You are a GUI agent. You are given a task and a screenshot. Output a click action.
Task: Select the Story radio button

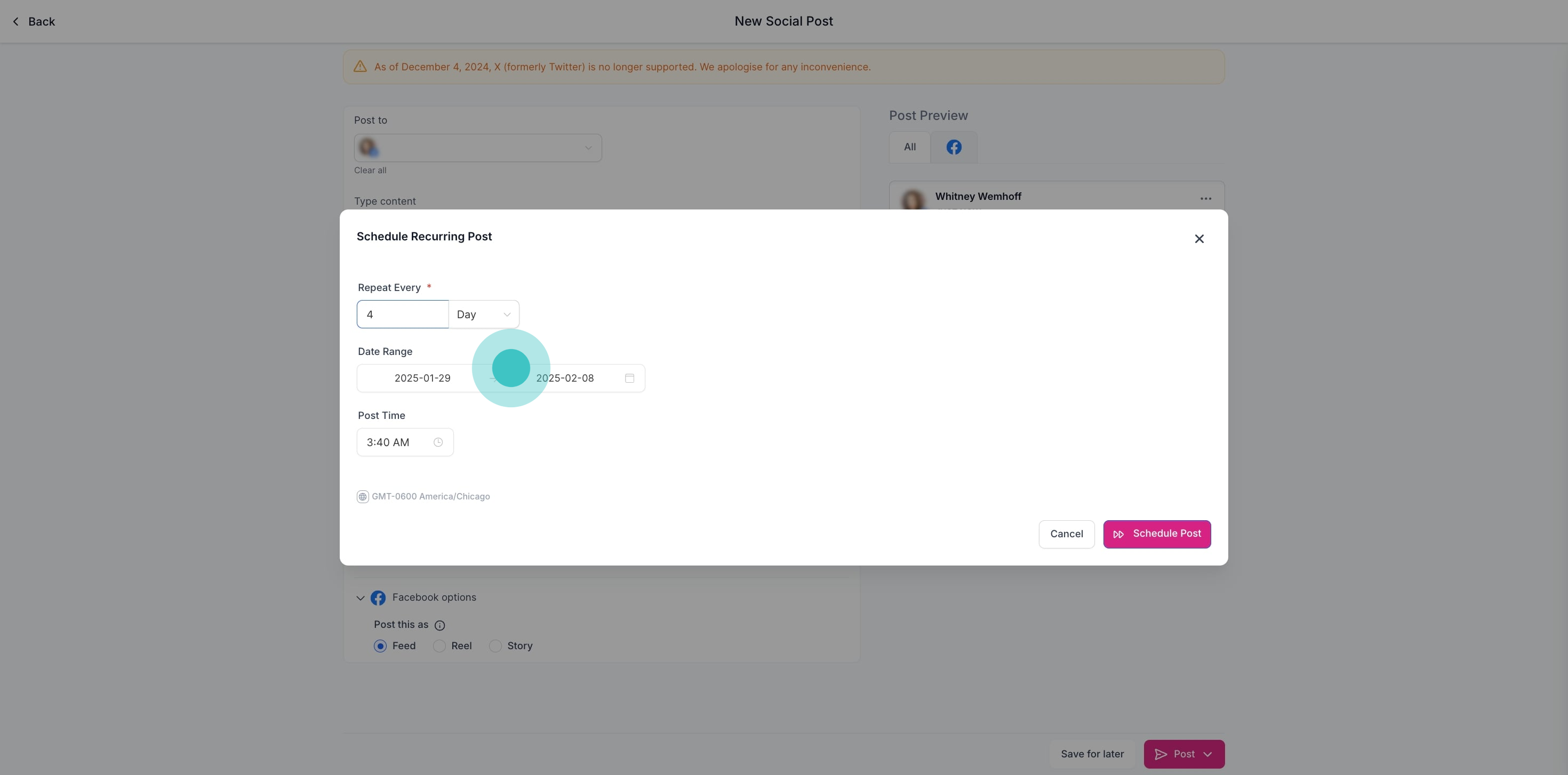point(495,646)
